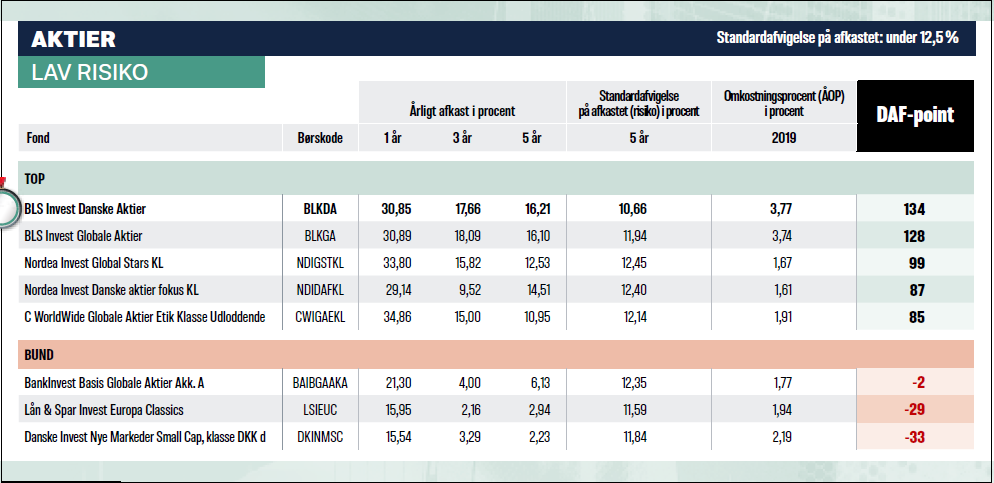The height and width of the screenshot is (483, 994).
Task: Click the 2019 sub-header
Action: [784, 138]
